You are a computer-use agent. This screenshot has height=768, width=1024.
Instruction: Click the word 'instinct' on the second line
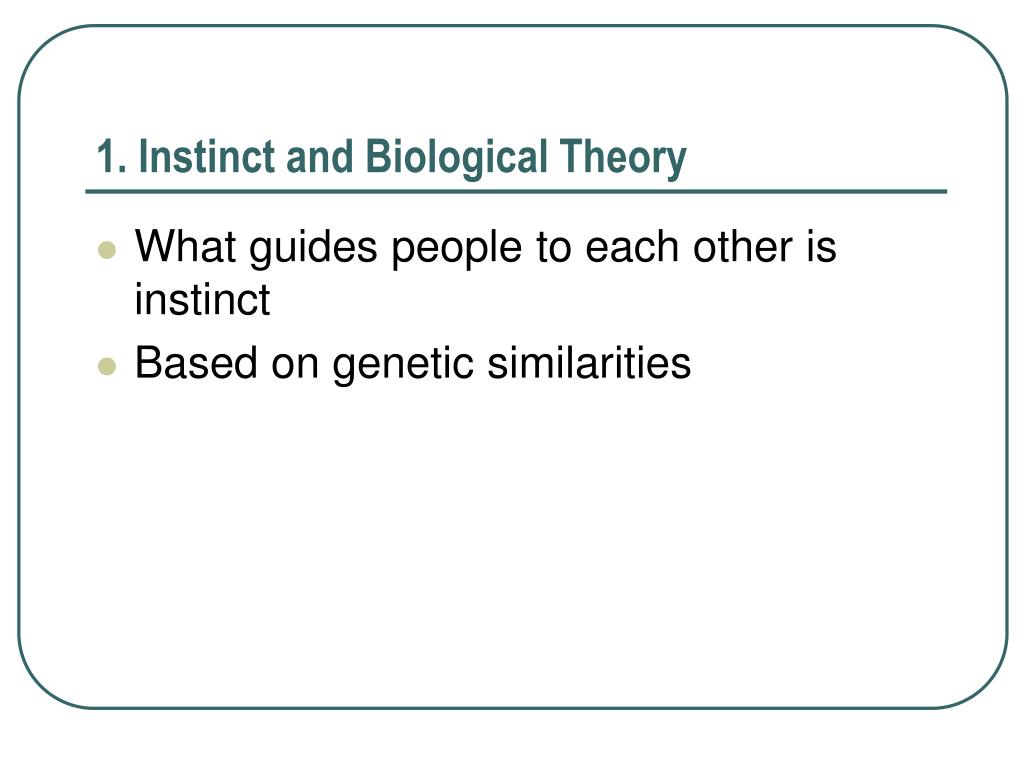tap(202, 299)
